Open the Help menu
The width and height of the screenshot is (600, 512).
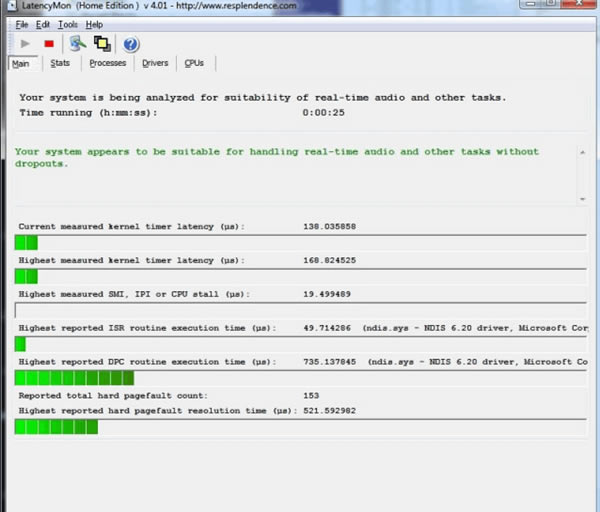(94, 24)
